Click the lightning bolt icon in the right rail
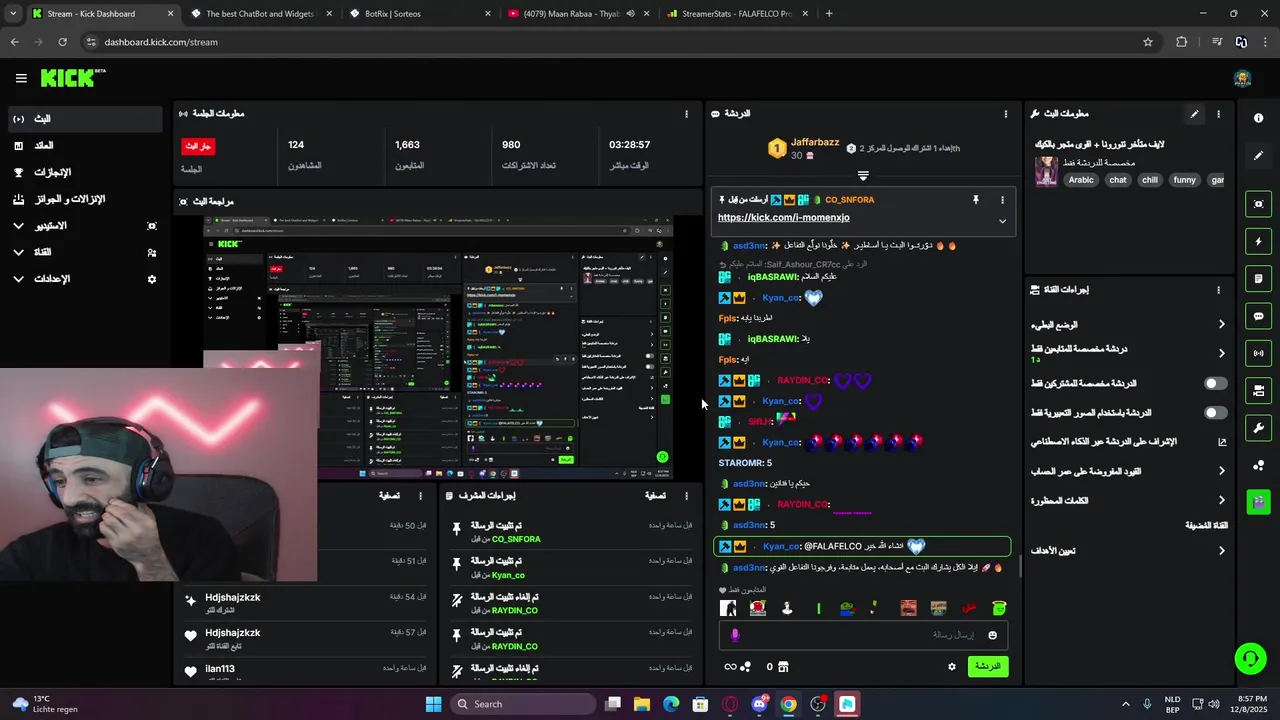1280x720 pixels. click(1258, 241)
